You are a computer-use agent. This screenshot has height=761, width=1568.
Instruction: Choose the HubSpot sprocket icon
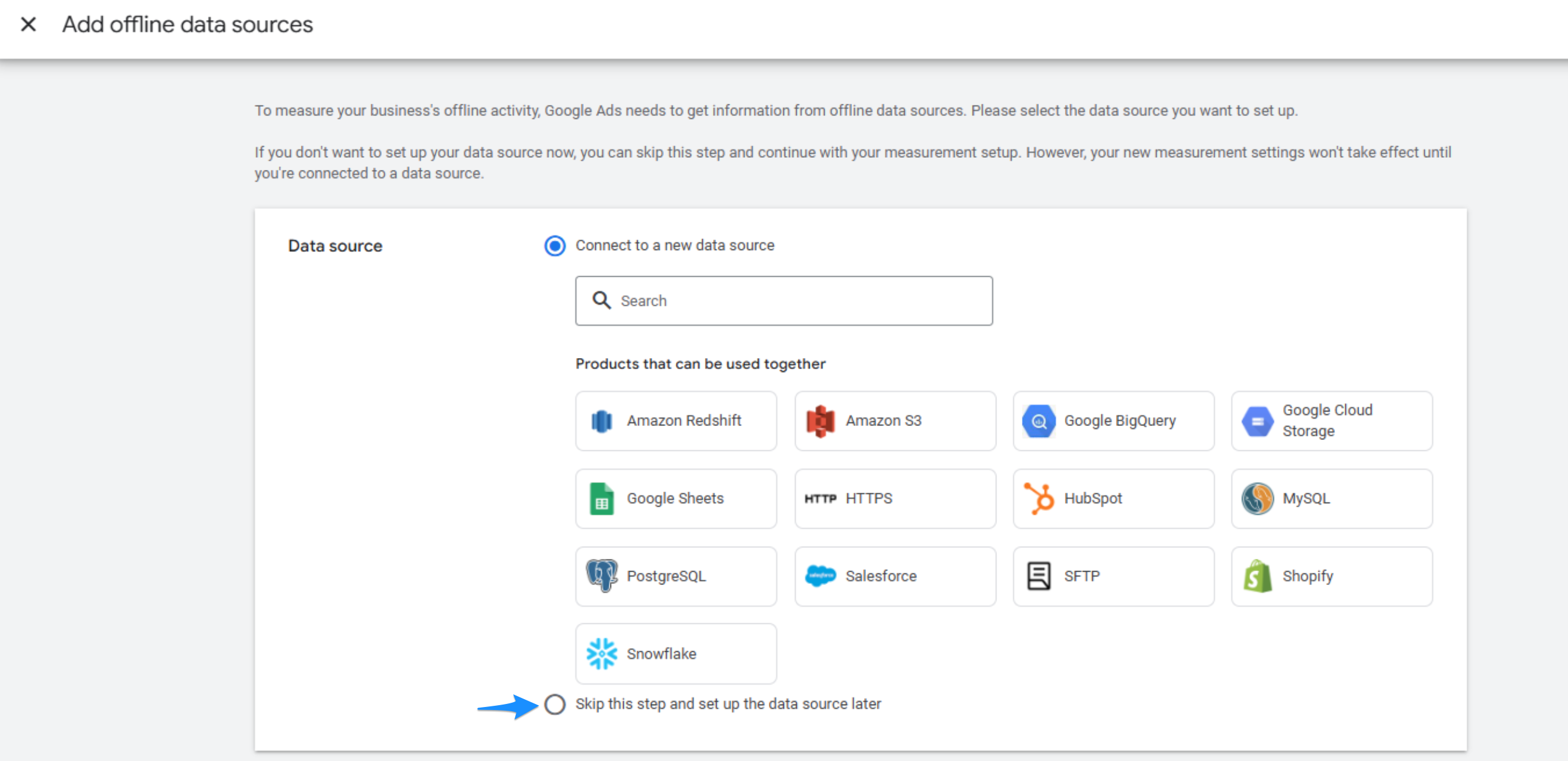click(x=1038, y=499)
